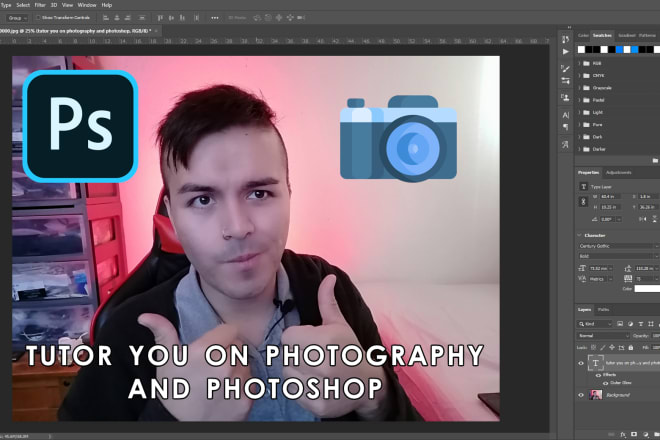Screen dimensions: 660x440
Task: Open the Glyphs panel icon in the dock
Action: coord(565,144)
